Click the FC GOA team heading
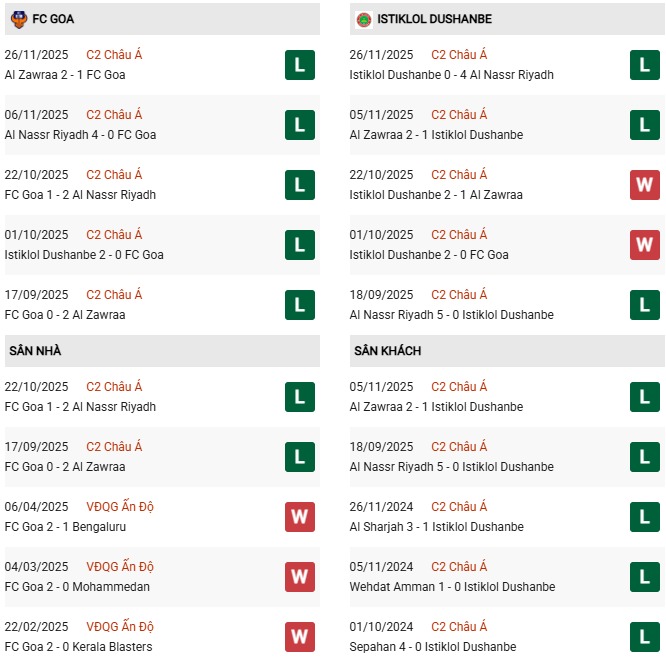 53,19
